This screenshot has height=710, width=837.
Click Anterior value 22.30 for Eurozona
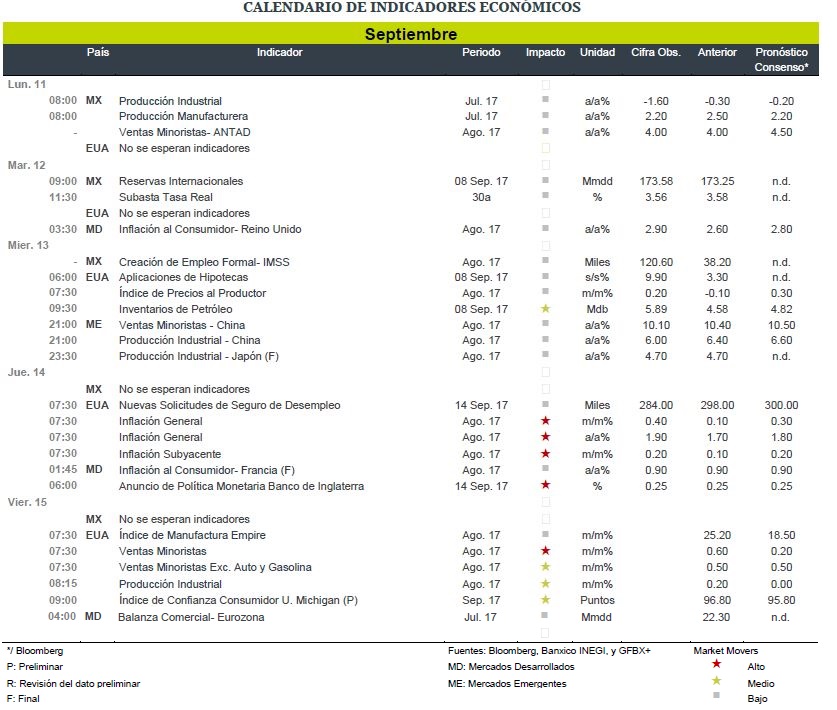coord(716,618)
